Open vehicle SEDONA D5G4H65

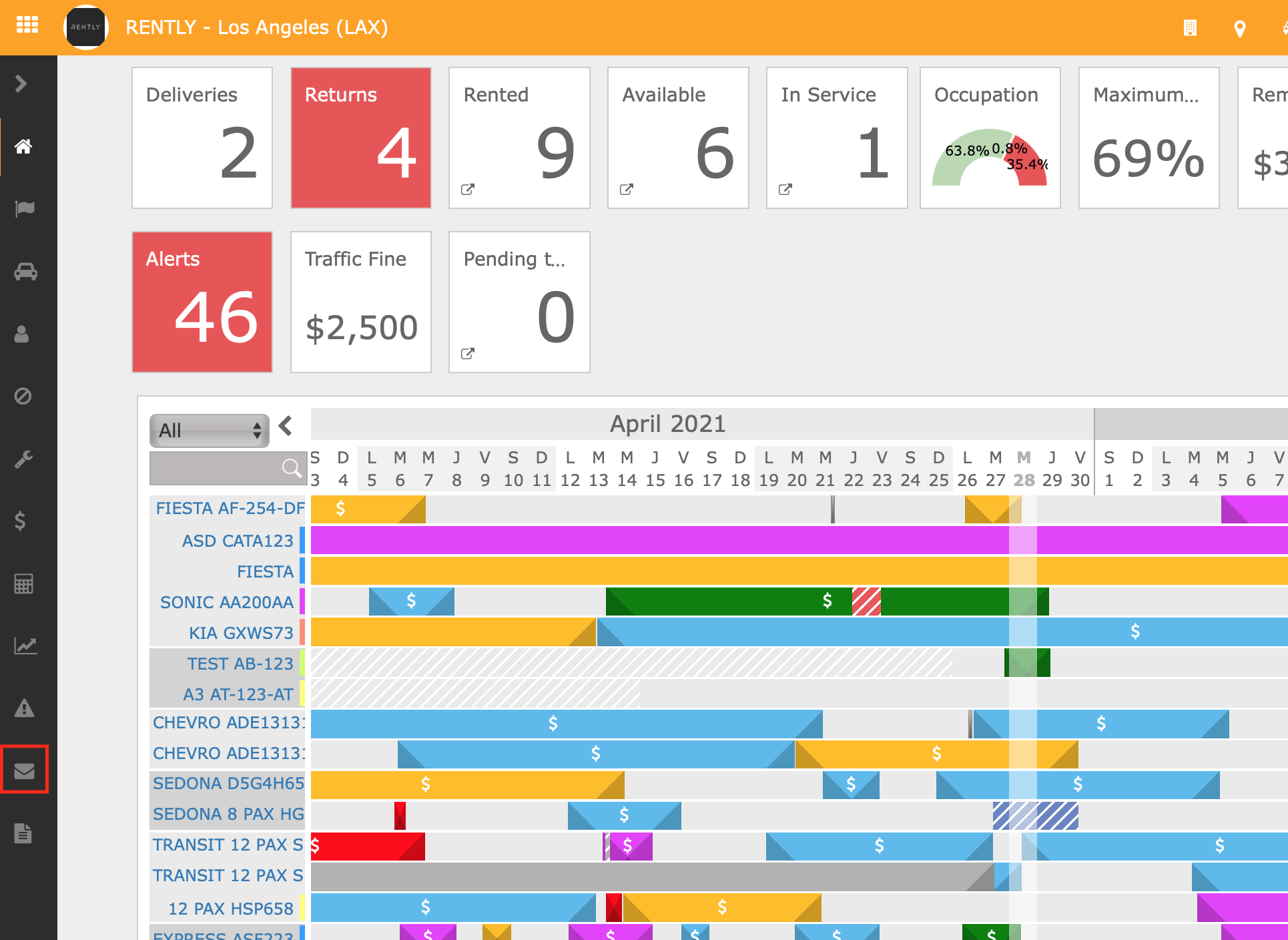click(228, 783)
